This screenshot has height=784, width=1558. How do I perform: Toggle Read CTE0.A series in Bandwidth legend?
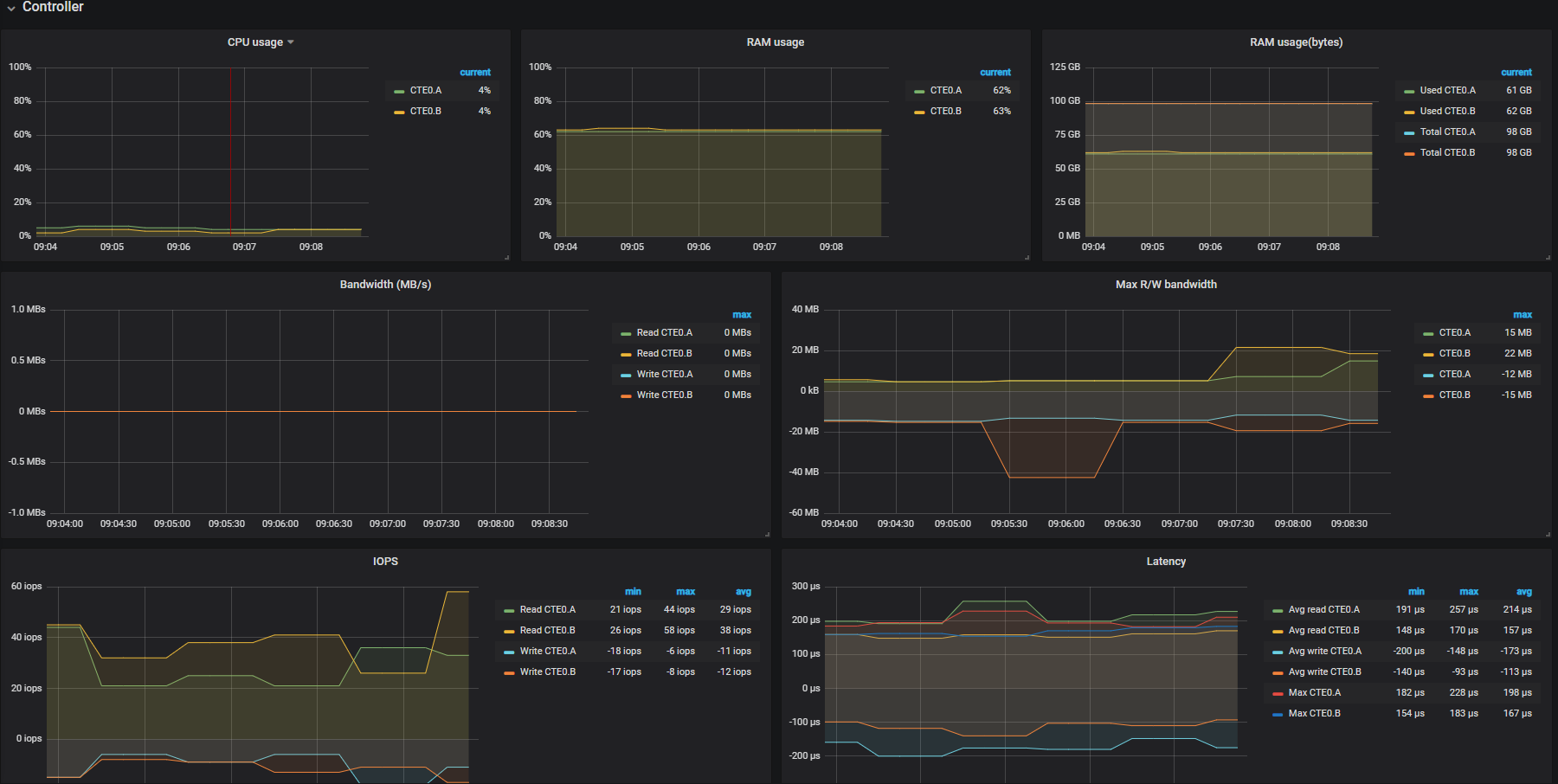665,333
